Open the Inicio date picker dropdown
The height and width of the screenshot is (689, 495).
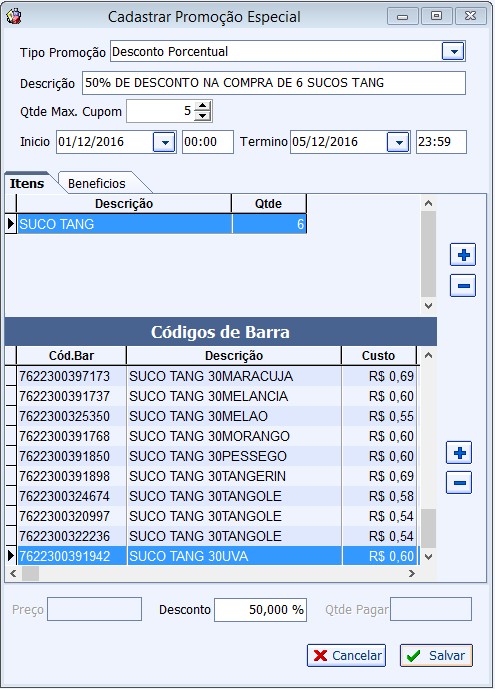point(164,142)
